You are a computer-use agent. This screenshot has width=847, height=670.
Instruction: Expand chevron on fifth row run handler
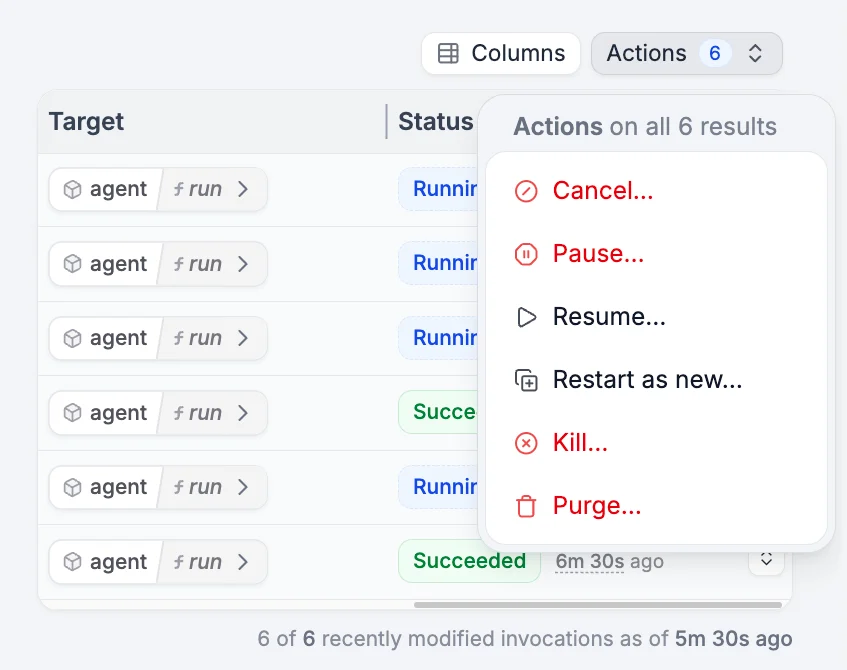tap(243, 487)
